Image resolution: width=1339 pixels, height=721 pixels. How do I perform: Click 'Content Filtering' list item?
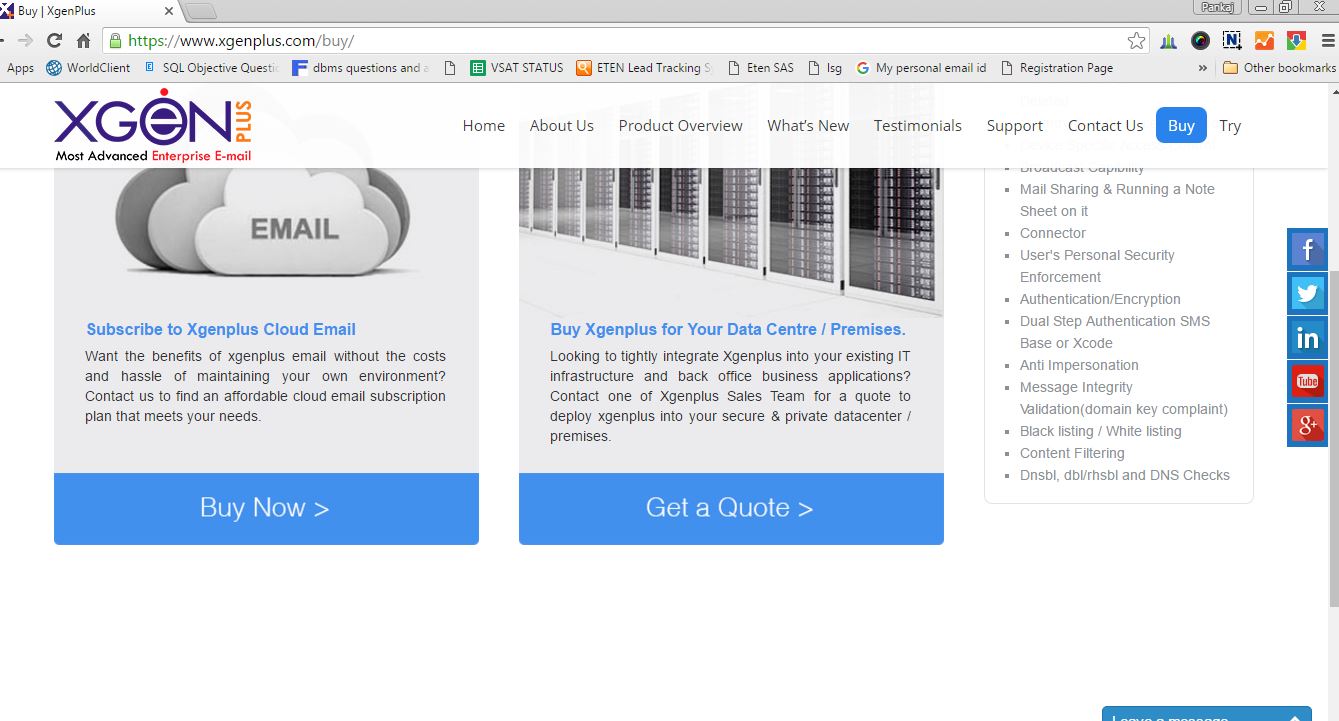click(x=1072, y=453)
